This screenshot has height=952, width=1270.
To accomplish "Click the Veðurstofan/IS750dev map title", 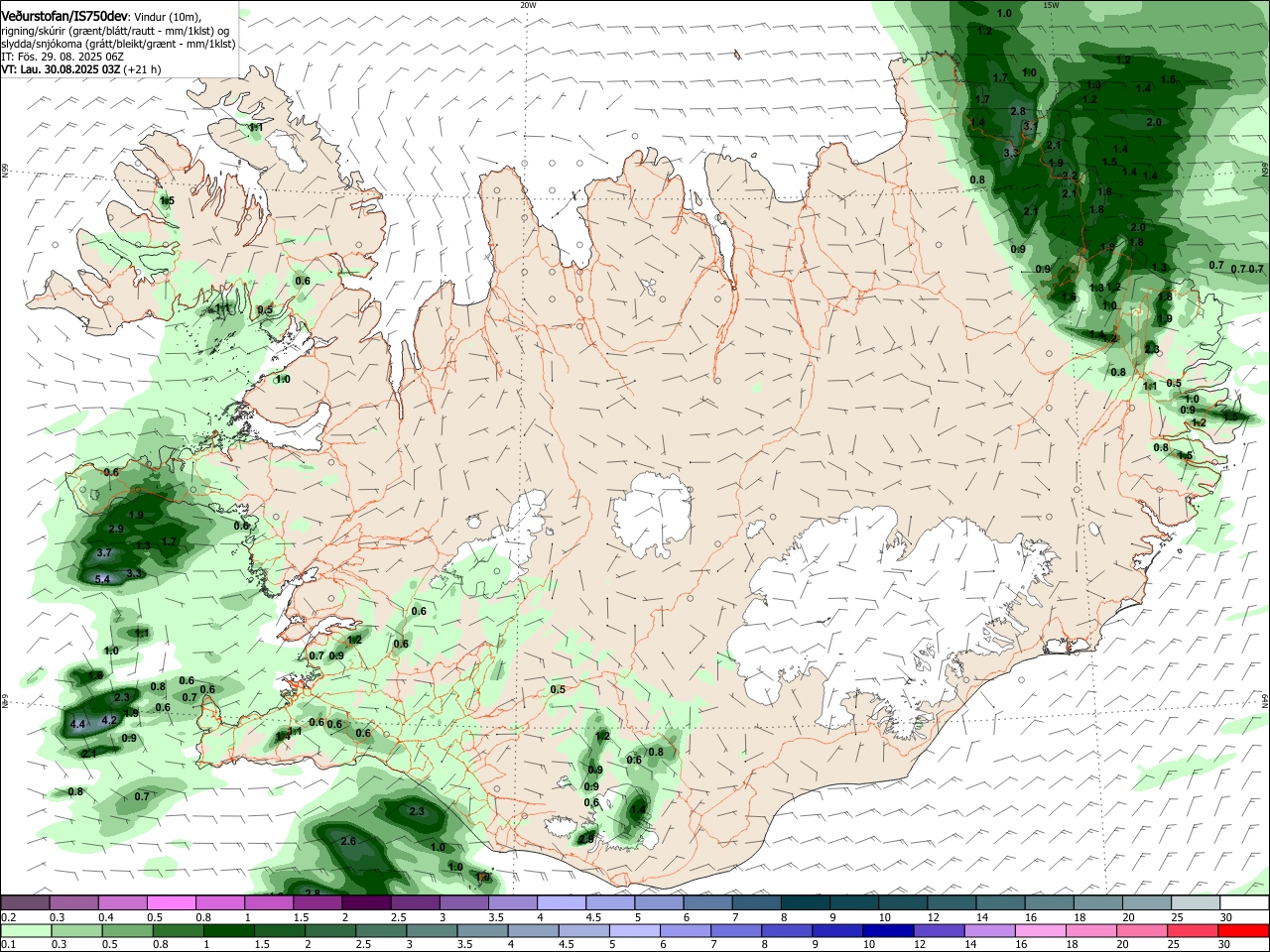I will 63,17.
